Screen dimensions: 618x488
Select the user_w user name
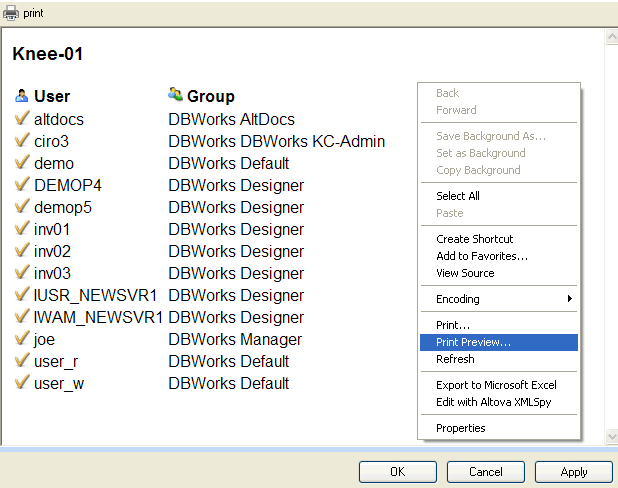(59, 384)
